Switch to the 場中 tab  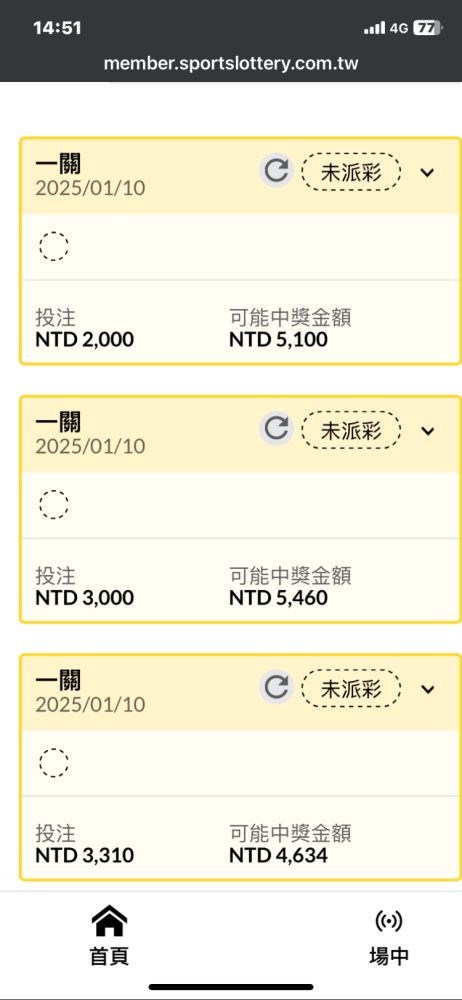pyautogui.click(x=389, y=935)
